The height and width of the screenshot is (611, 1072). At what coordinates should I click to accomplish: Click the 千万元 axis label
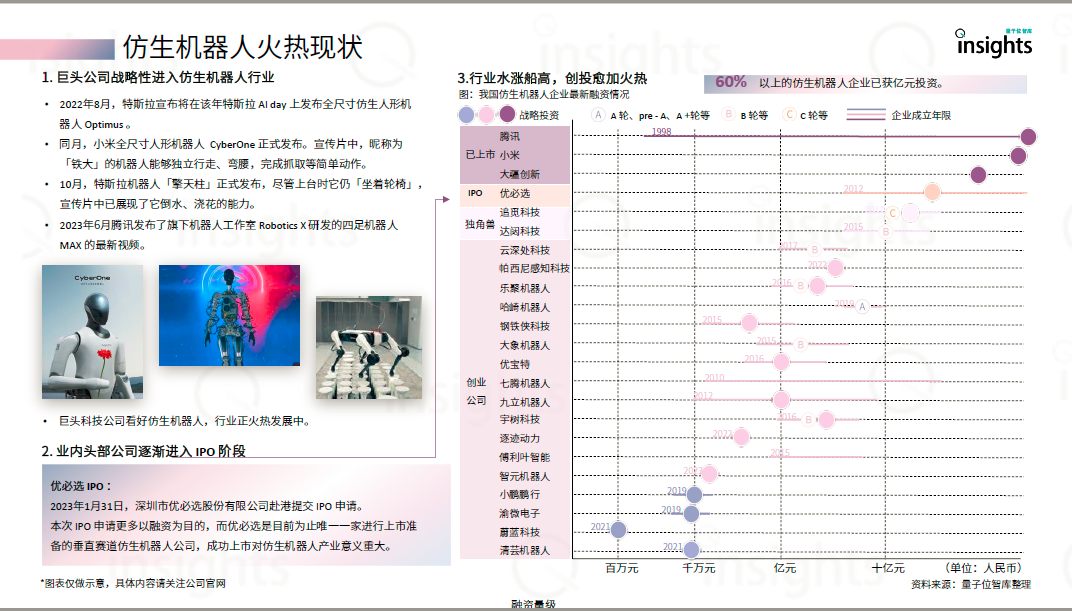(699, 568)
